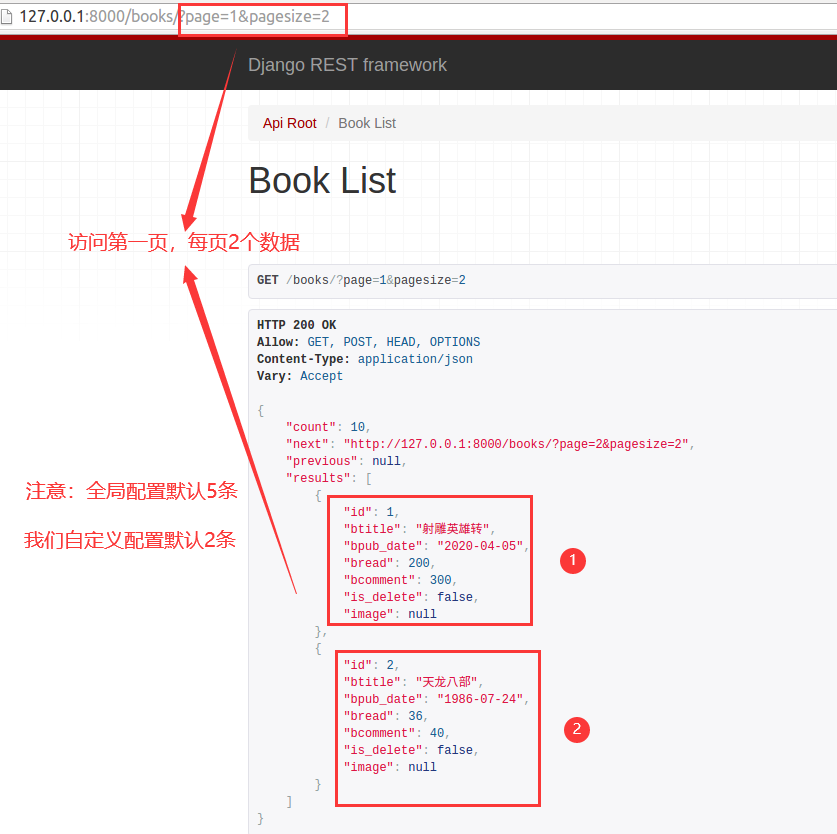This screenshot has height=834, width=837.
Task: Click bpub_date 1986-07-24 value
Action: click(x=480, y=699)
